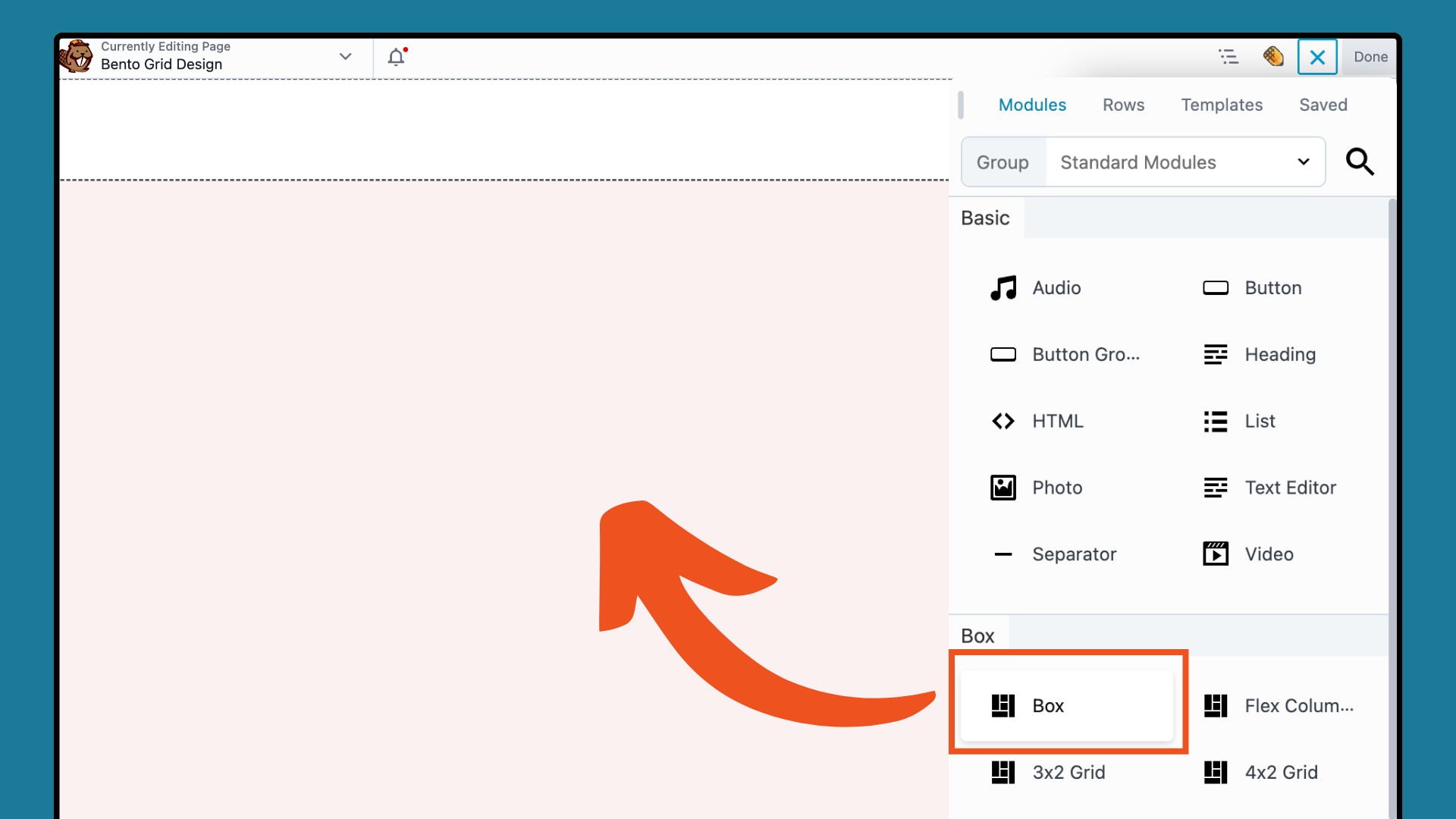Open the Standard Modules group dropdown
Screen dimensions: 1456x819
pyautogui.click(x=1184, y=162)
